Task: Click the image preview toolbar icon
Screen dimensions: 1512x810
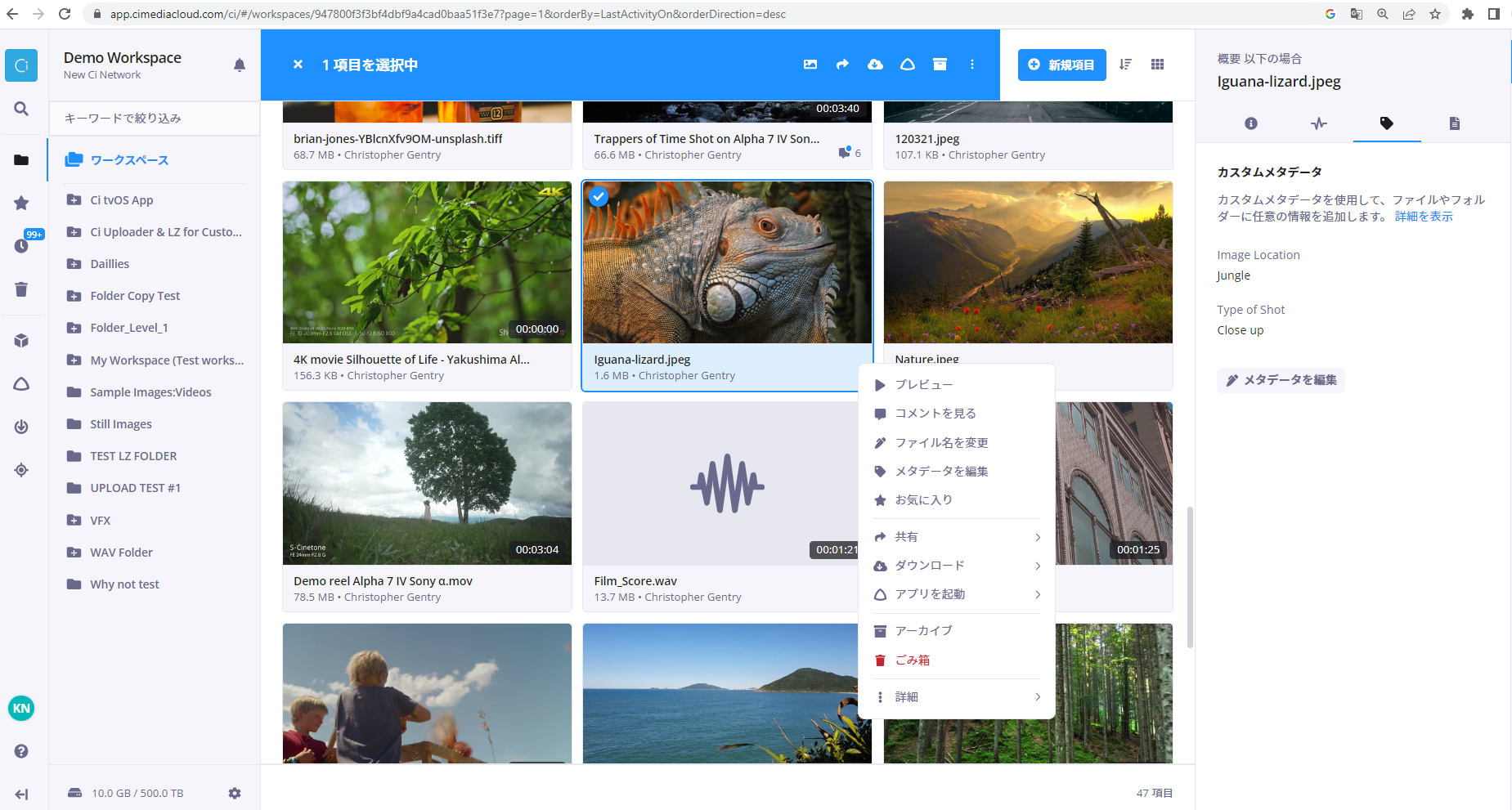Action: coord(810,65)
